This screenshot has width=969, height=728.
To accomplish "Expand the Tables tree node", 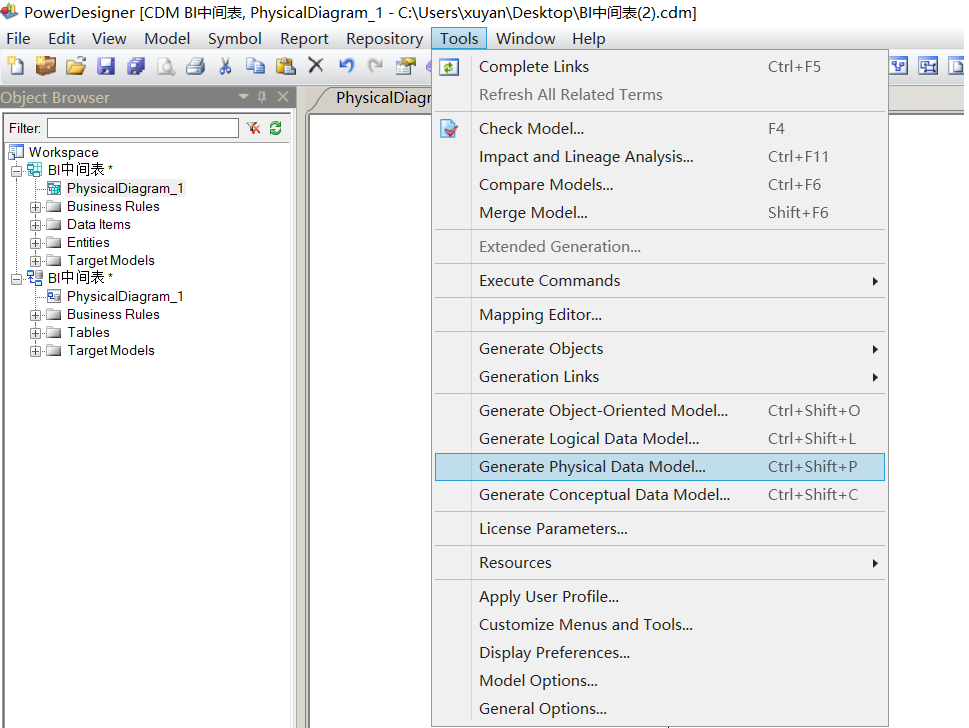I will point(34,332).
